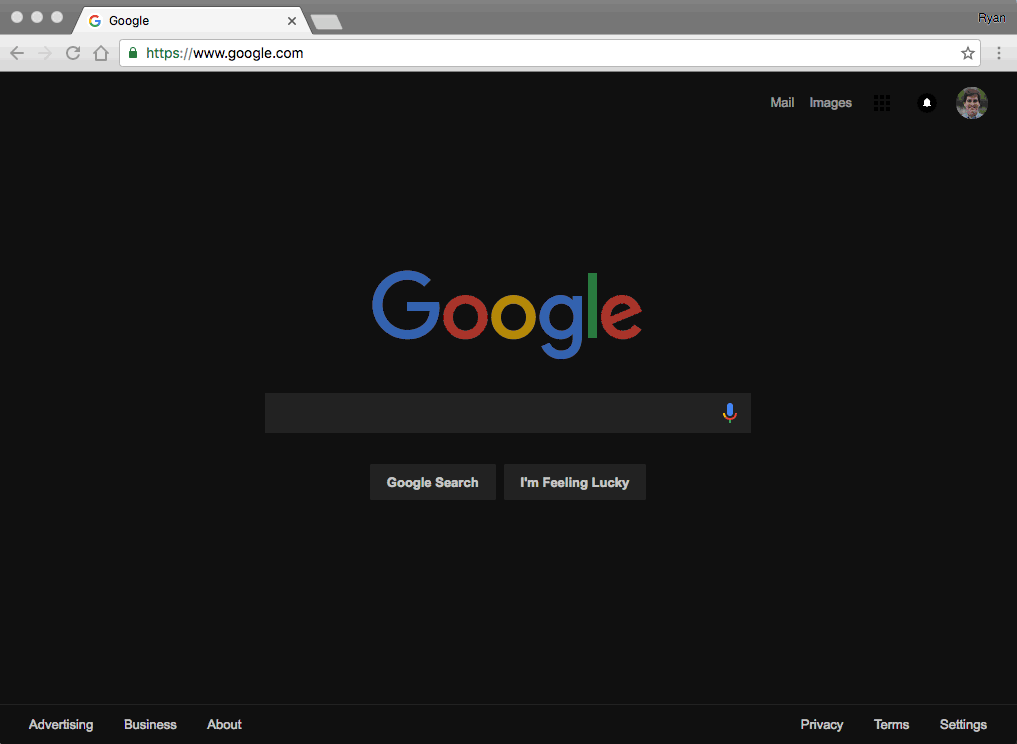Screen dimensions: 1017x744
Task: Open the Mail link
Action: click(x=782, y=102)
